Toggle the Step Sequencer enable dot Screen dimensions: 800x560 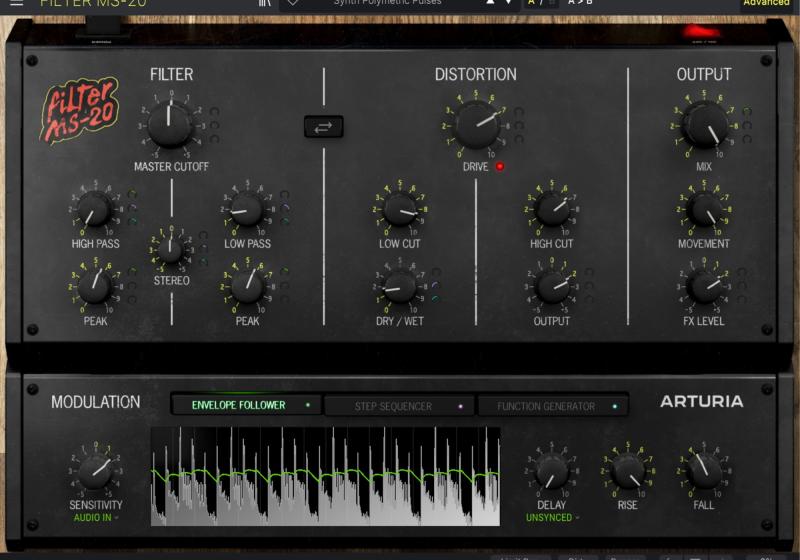click(460, 406)
